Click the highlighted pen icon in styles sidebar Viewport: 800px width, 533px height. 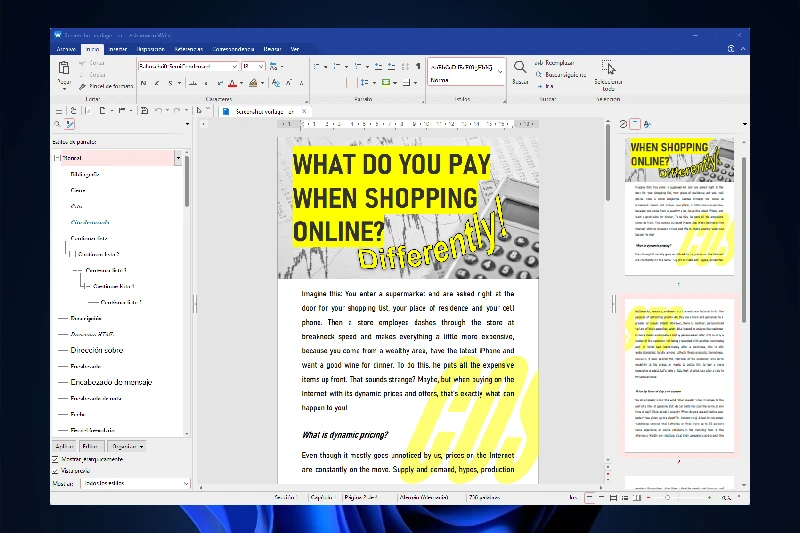tap(70, 124)
